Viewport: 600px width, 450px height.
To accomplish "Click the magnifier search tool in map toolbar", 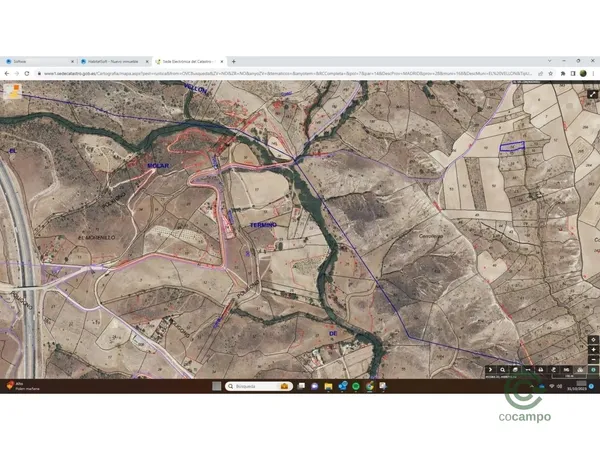I will pos(500,370).
